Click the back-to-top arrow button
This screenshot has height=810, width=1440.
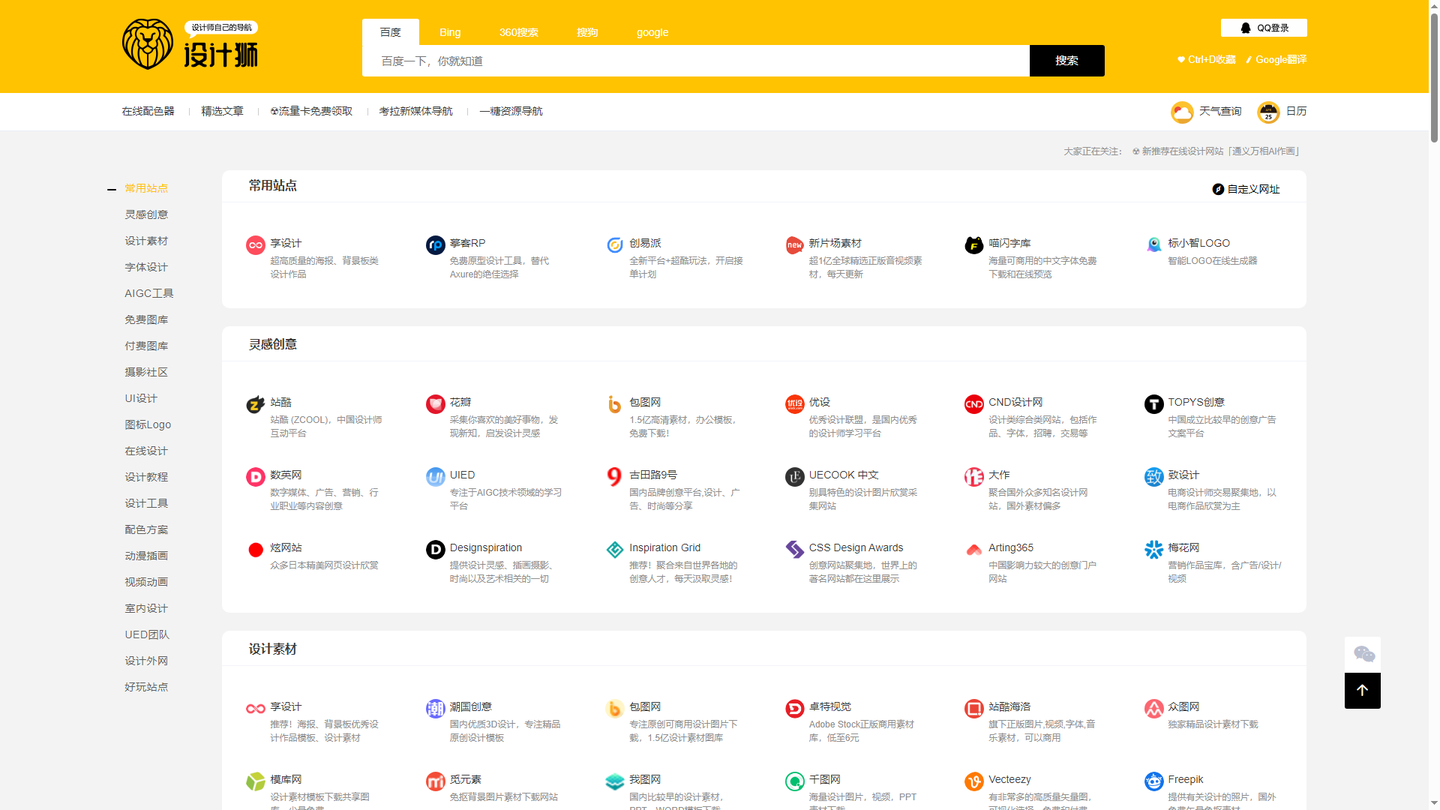coord(1363,690)
